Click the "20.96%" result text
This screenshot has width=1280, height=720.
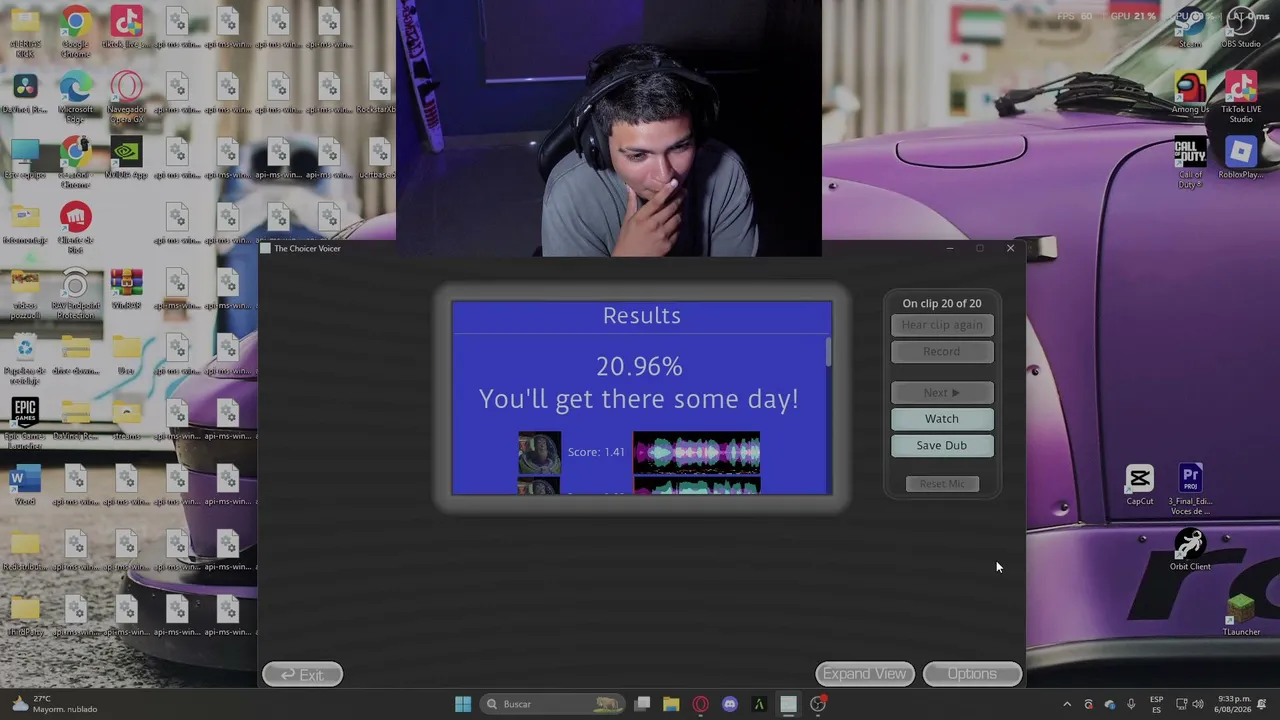639,367
